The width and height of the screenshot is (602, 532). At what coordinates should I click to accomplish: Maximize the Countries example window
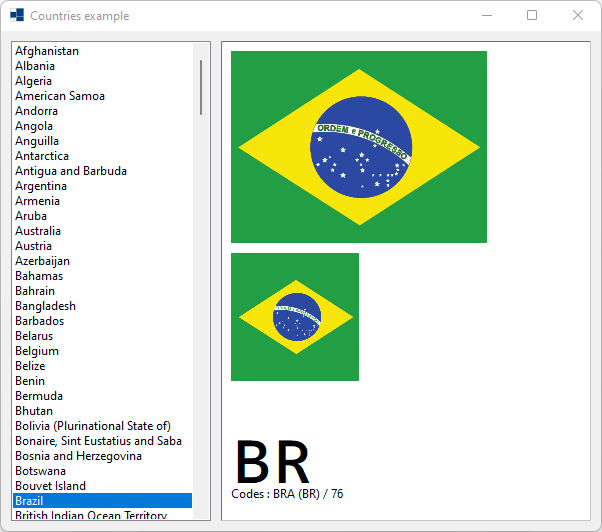[532, 15]
